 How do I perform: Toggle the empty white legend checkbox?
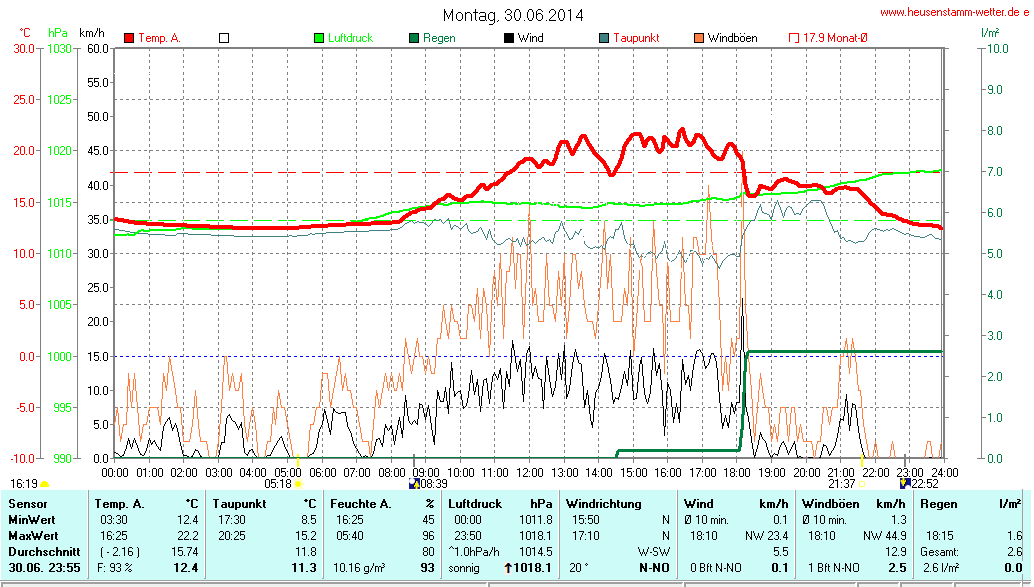point(224,38)
